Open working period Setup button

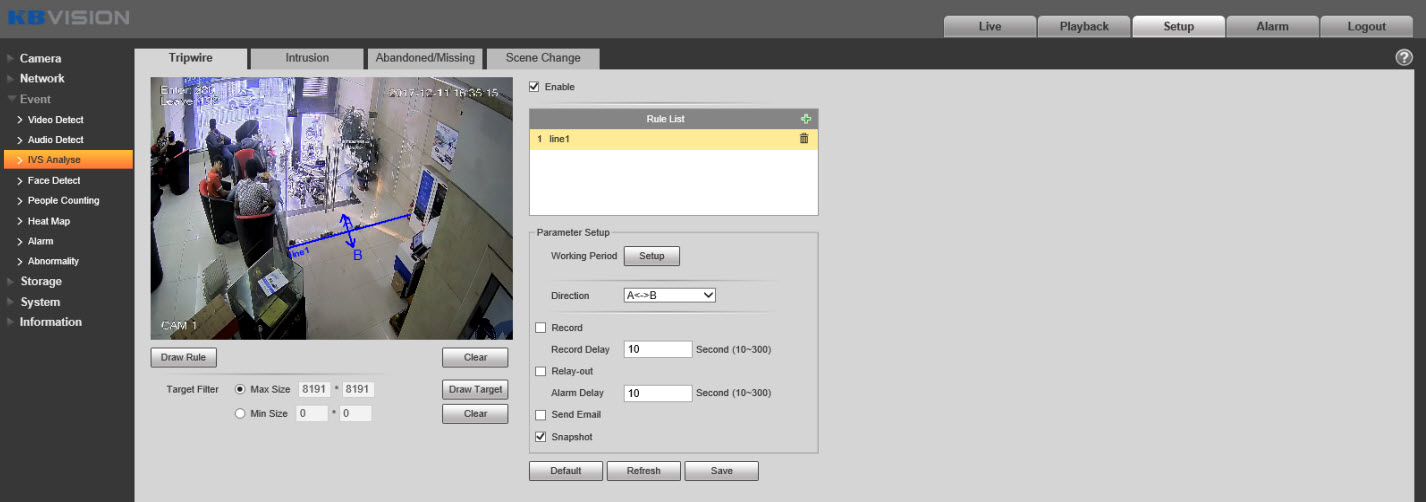pyautogui.click(x=651, y=256)
